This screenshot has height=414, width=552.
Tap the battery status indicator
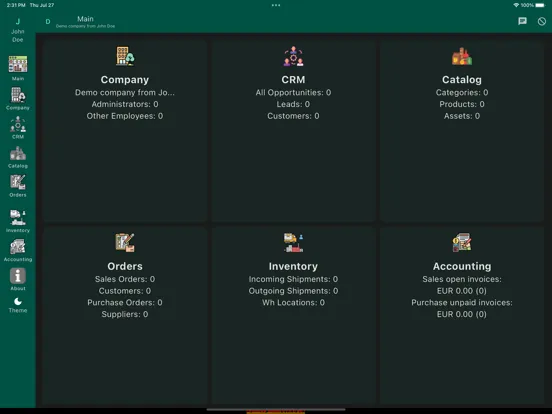tap(540, 5)
